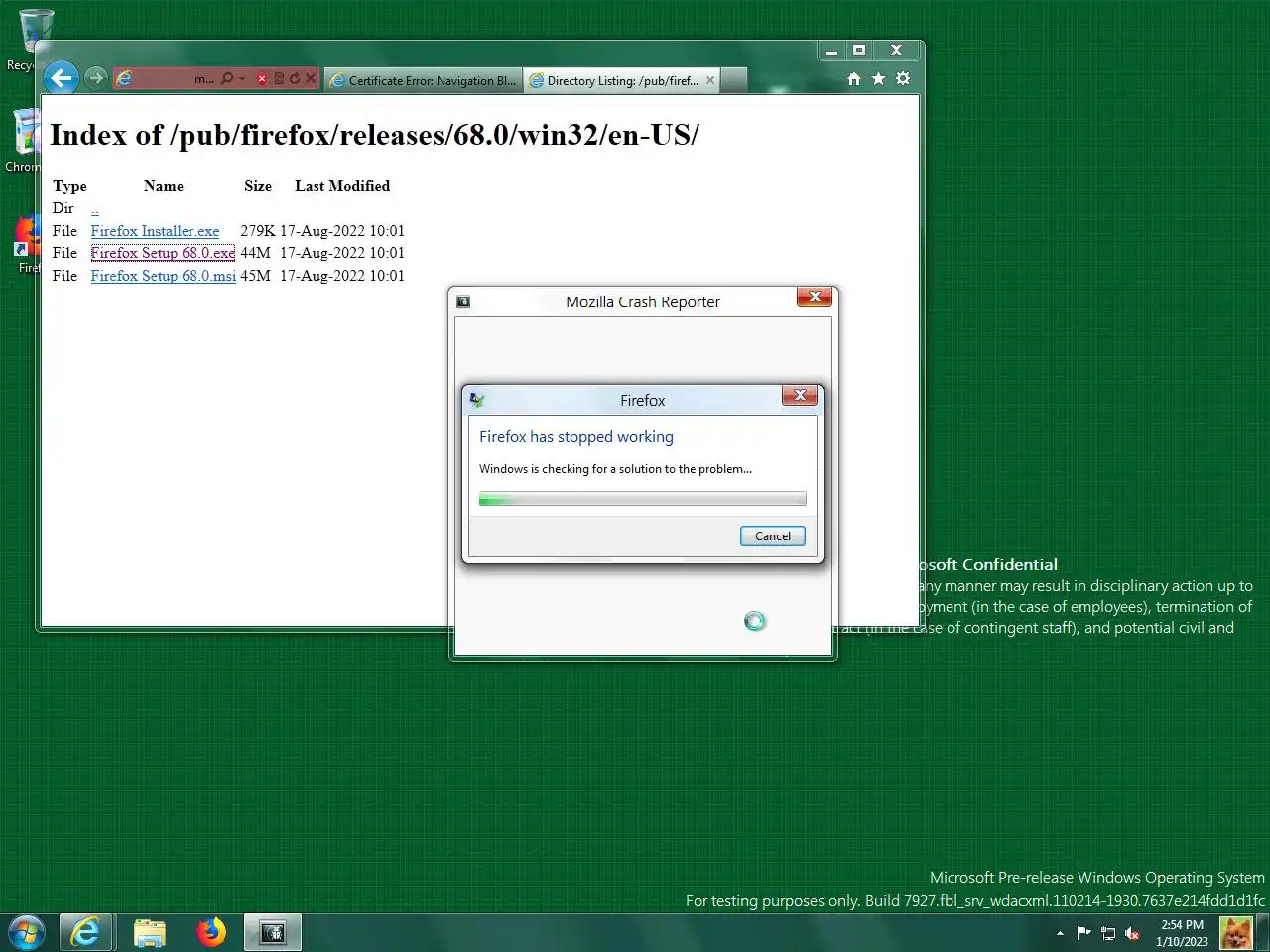Viewport: 1270px width, 952px height.
Task: Click the Internet Explorer taskbar icon
Action: [86, 933]
